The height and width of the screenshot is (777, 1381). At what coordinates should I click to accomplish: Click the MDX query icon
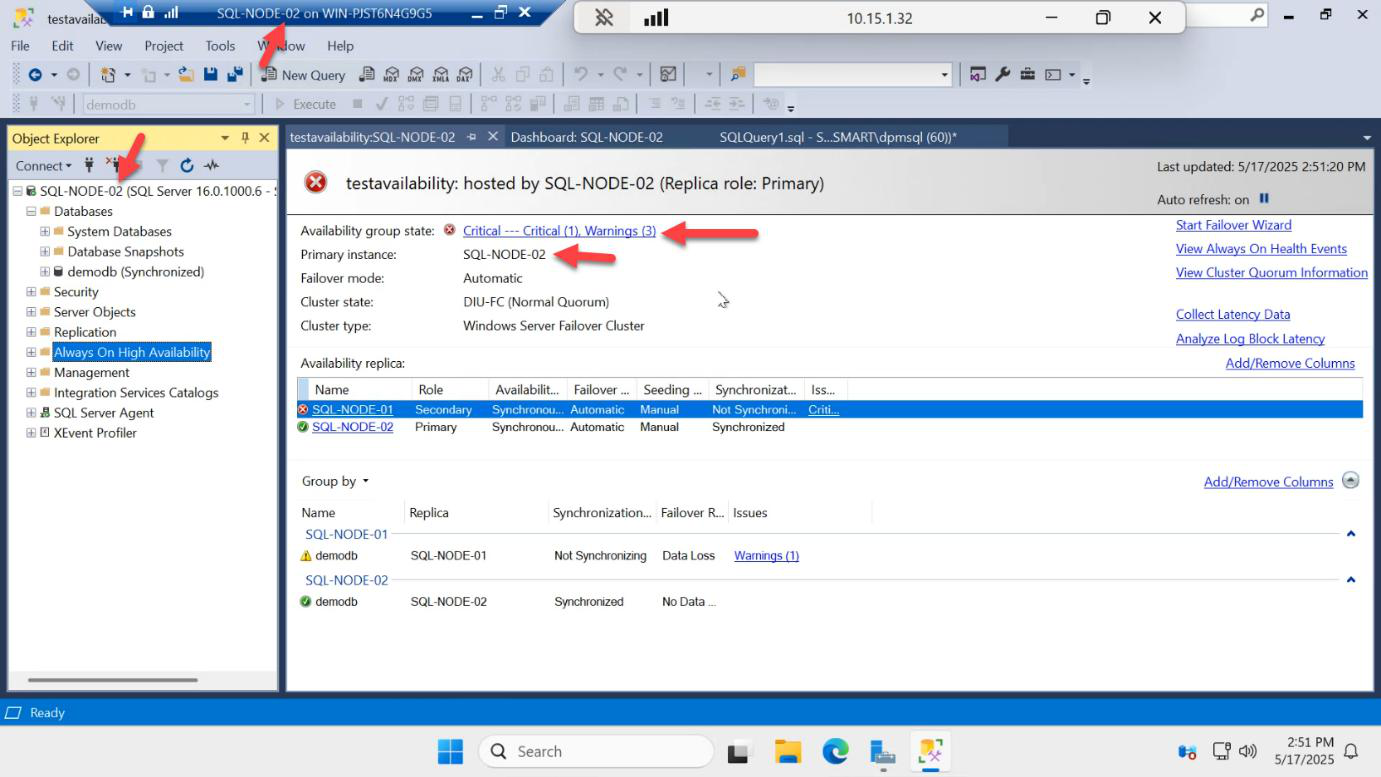(x=391, y=75)
